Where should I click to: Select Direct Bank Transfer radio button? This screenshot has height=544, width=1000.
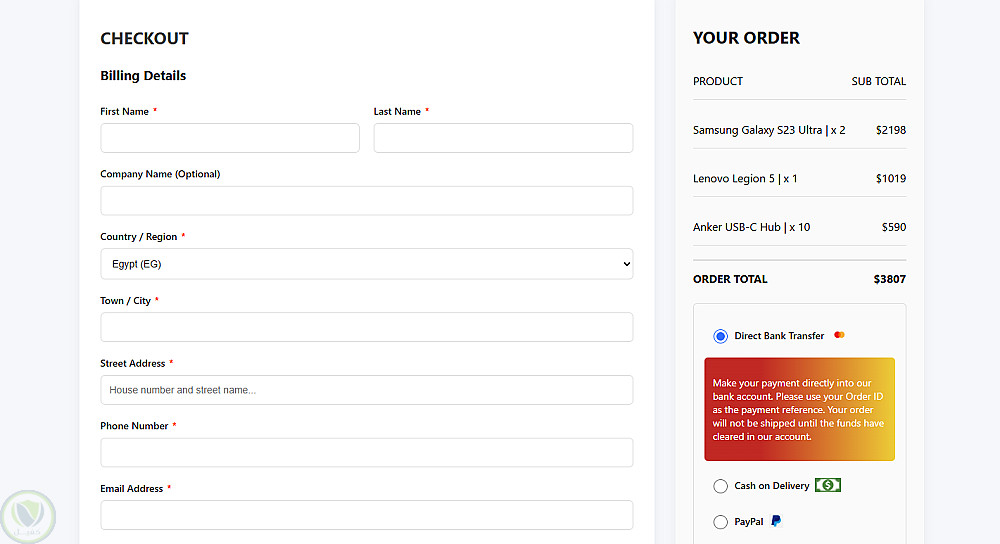click(720, 336)
